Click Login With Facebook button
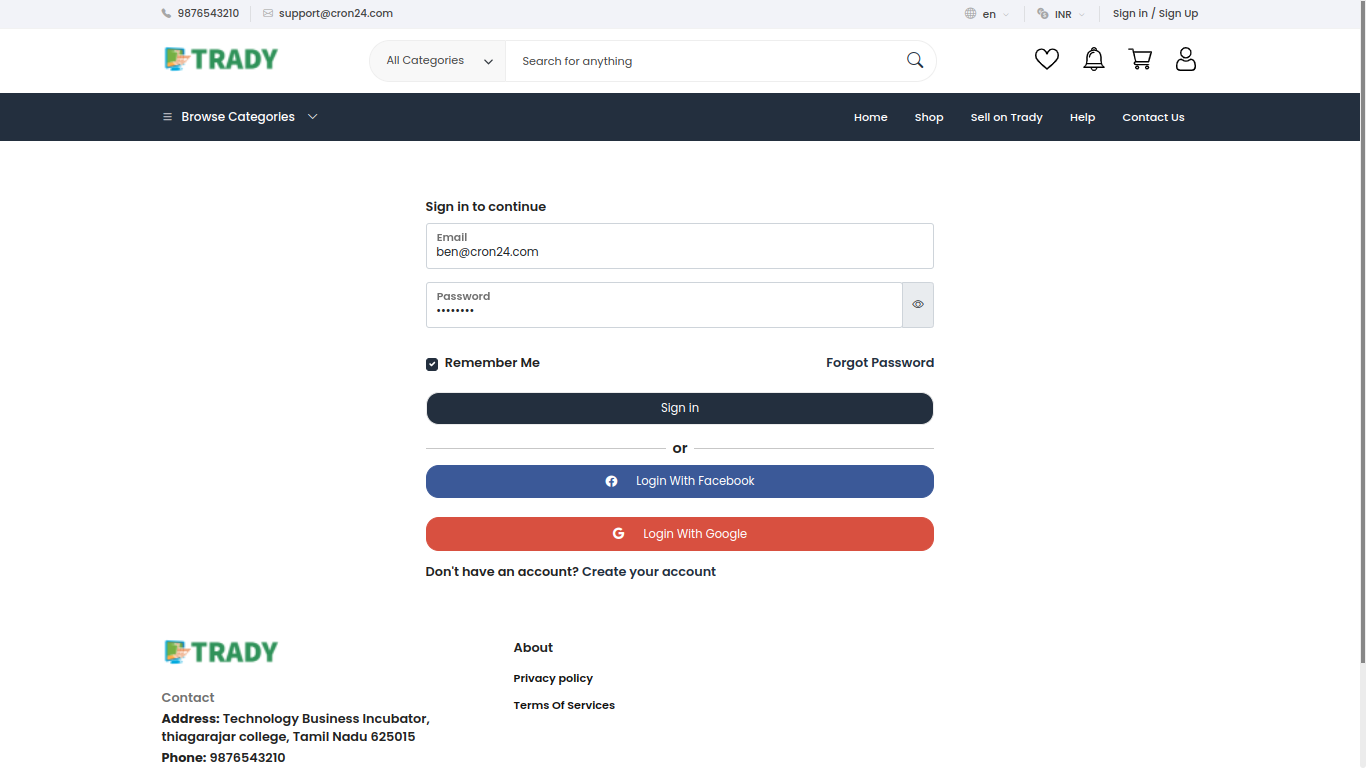This screenshot has width=1366, height=768. (679, 481)
